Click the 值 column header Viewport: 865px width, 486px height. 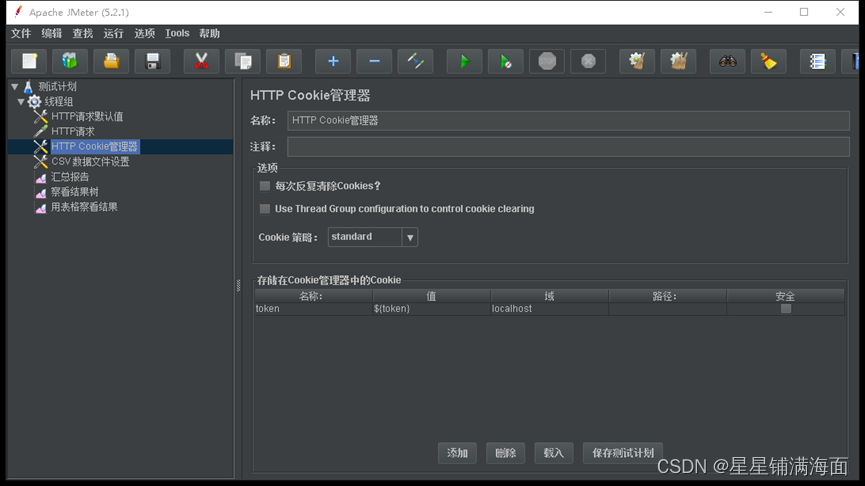pyautogui.click(x=431, y=296)
